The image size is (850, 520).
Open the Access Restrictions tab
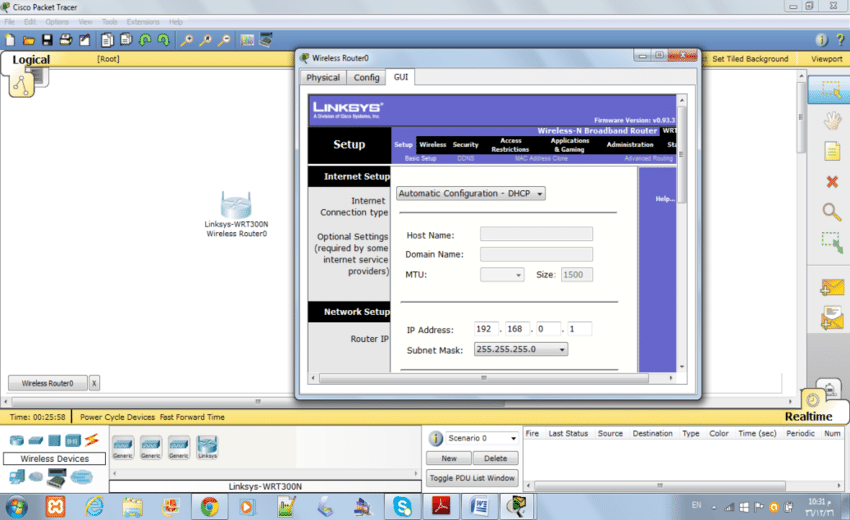click(x=510, y=145)
